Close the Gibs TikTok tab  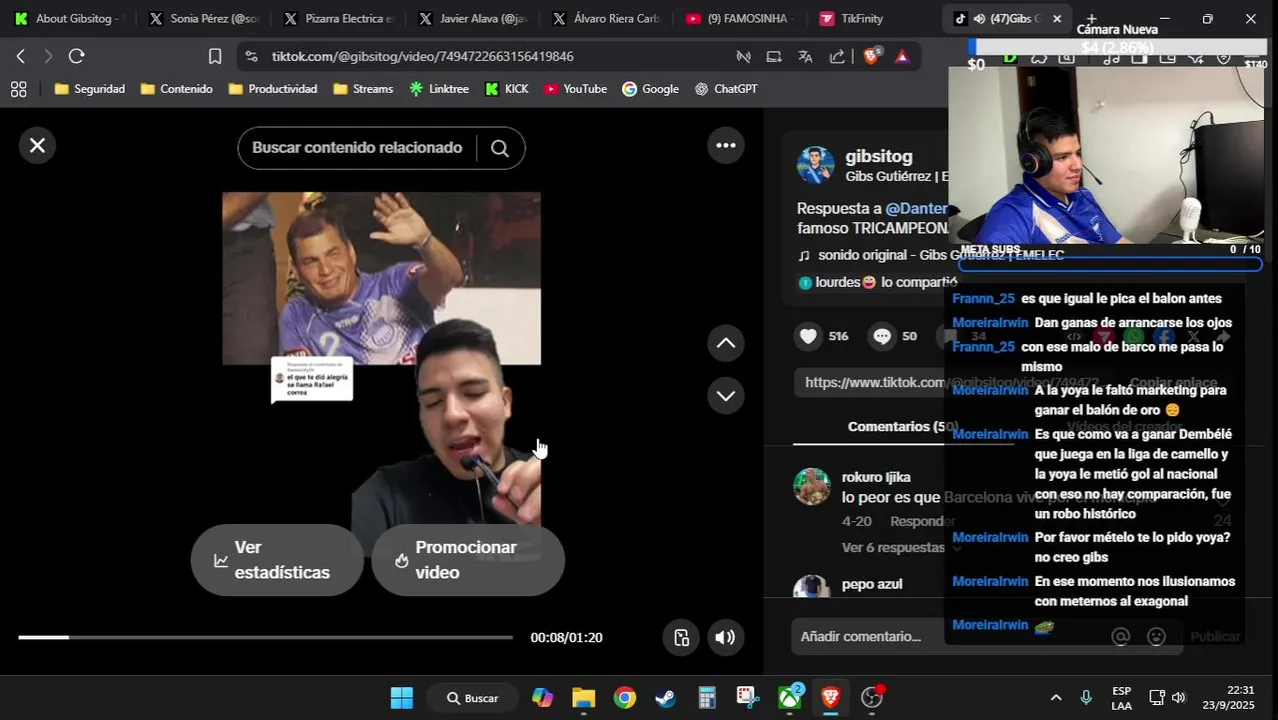coord(1056,18)
